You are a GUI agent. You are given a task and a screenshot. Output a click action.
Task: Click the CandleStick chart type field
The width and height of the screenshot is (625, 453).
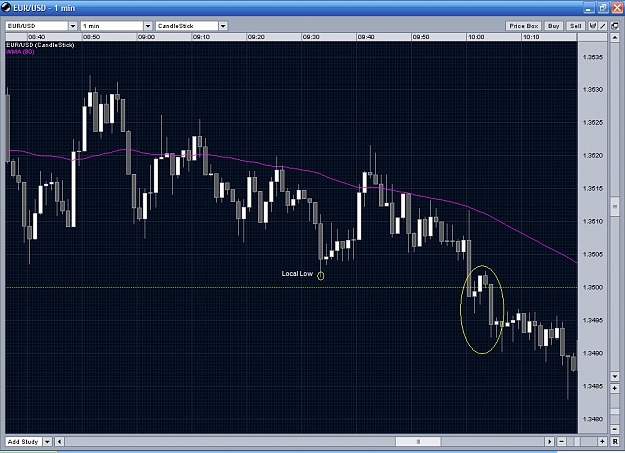pos(187,26)
